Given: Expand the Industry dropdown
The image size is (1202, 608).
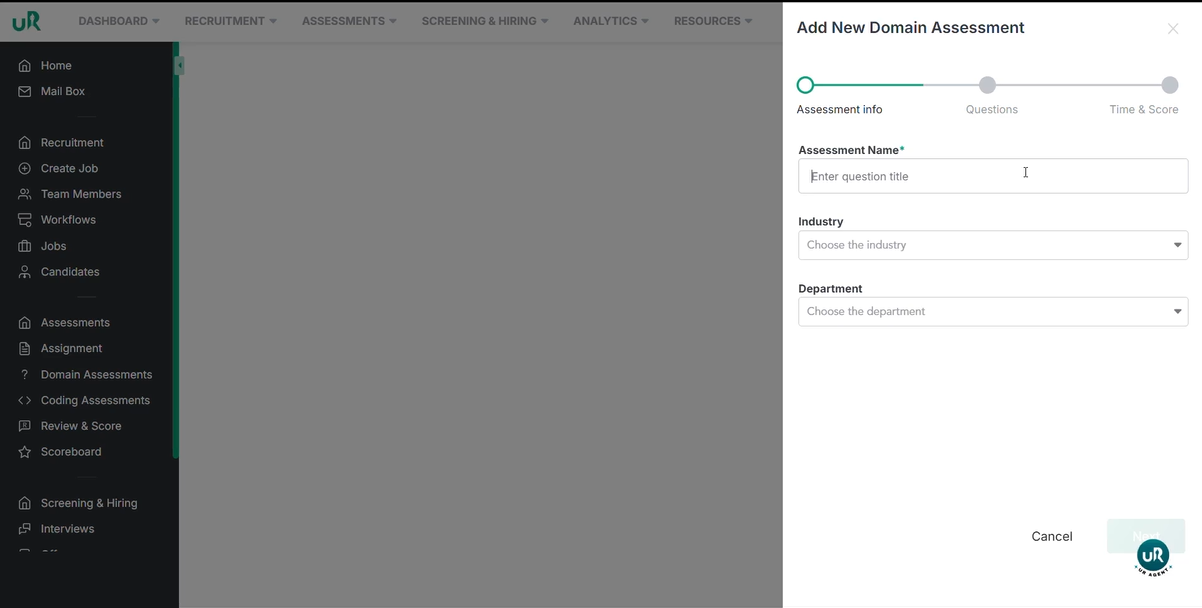Looking at the screenshot, I should pyautogui.click(x=992, y=245).
